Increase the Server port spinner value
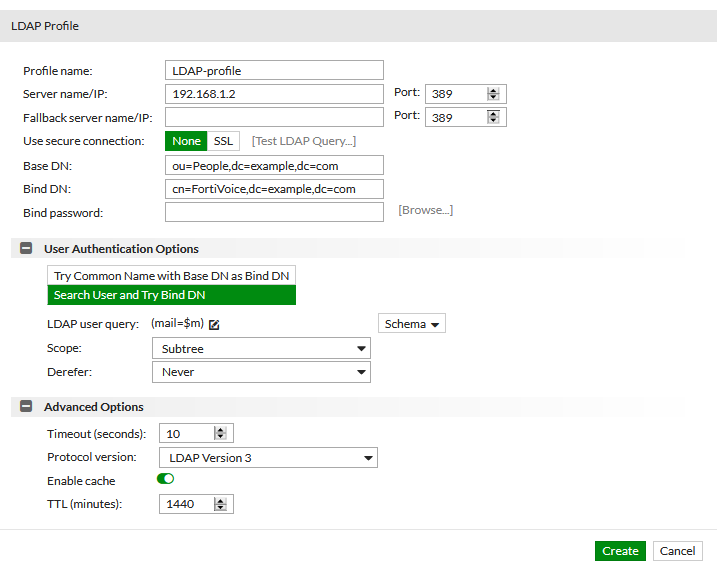 [x=493, y=91]
